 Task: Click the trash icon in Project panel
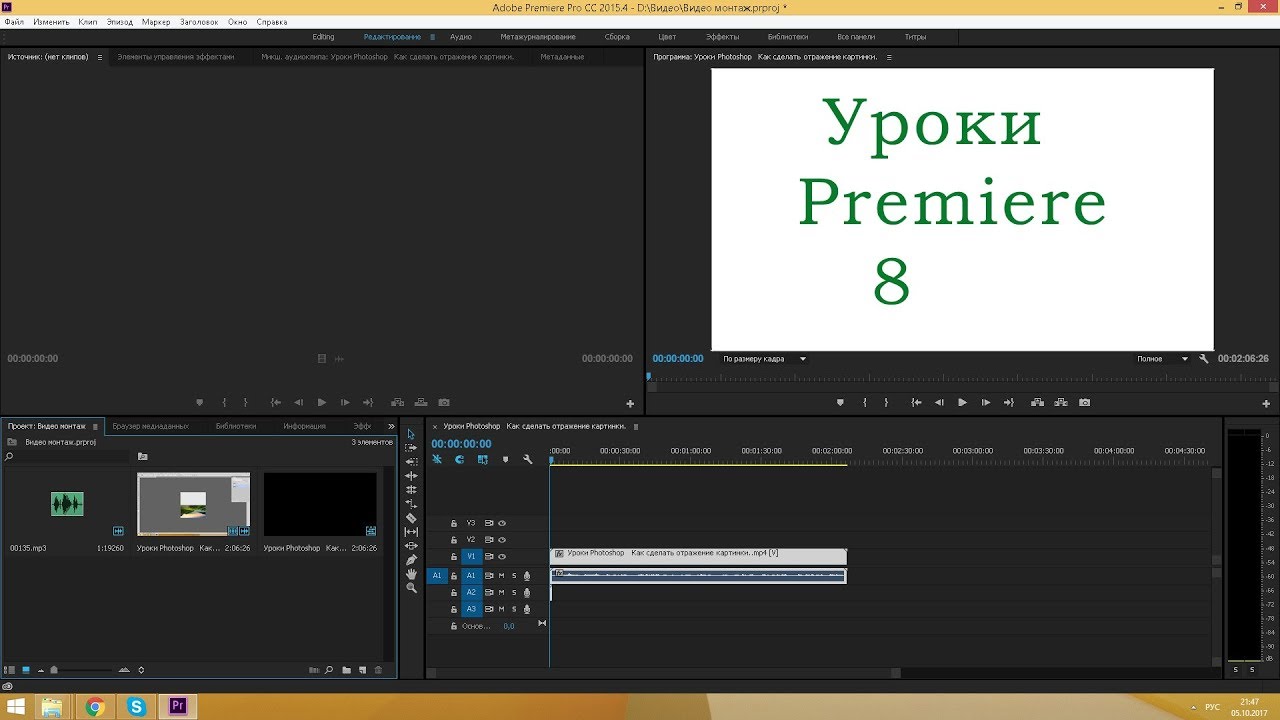point(379,670)
